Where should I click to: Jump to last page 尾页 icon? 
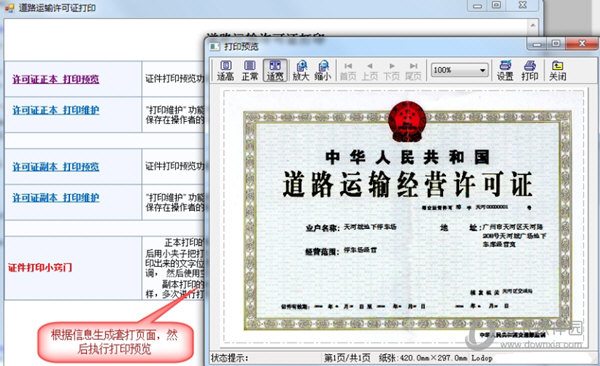413,71
